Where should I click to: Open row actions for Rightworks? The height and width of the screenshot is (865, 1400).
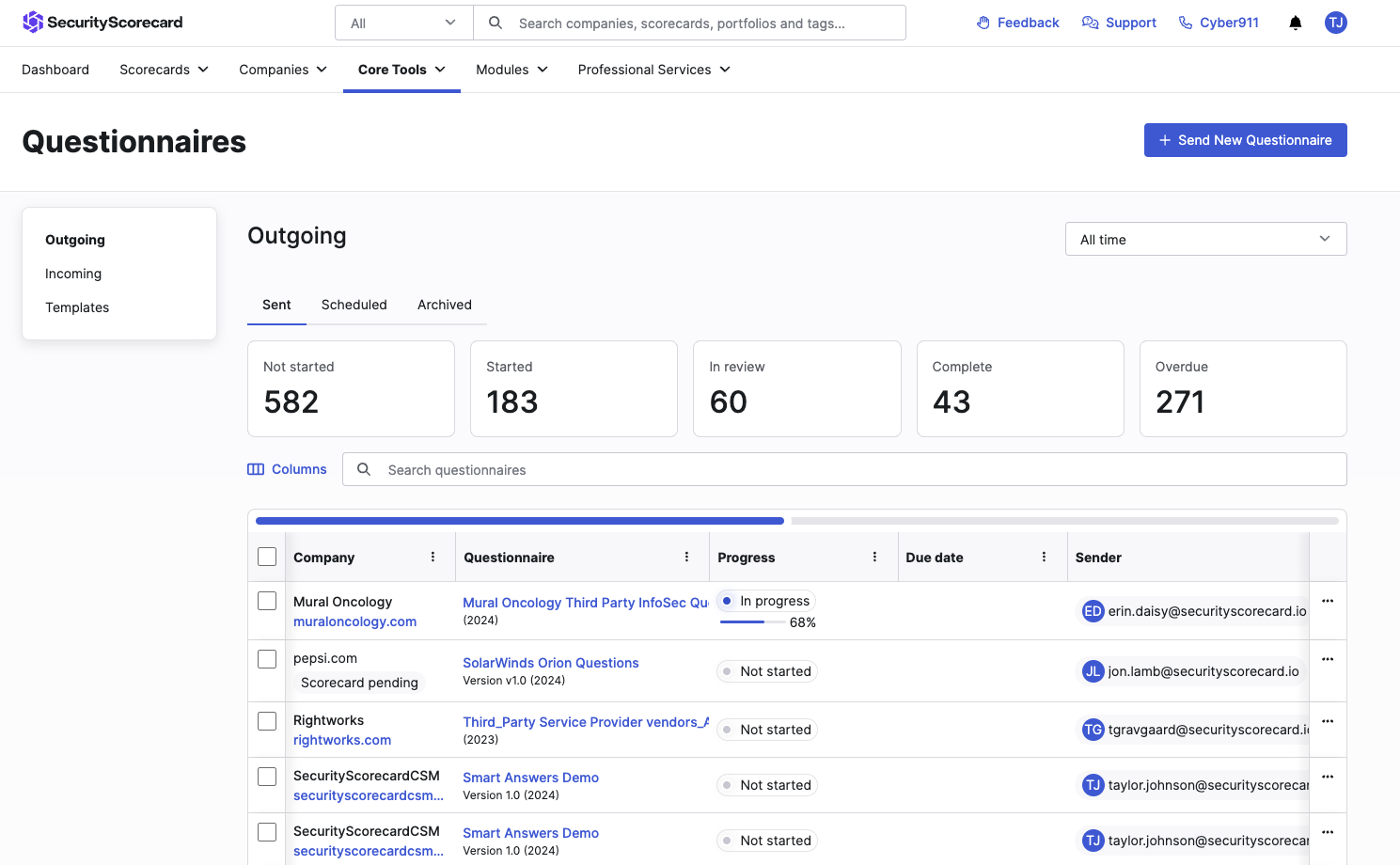pyautogui.click(x=1328, y=721)
